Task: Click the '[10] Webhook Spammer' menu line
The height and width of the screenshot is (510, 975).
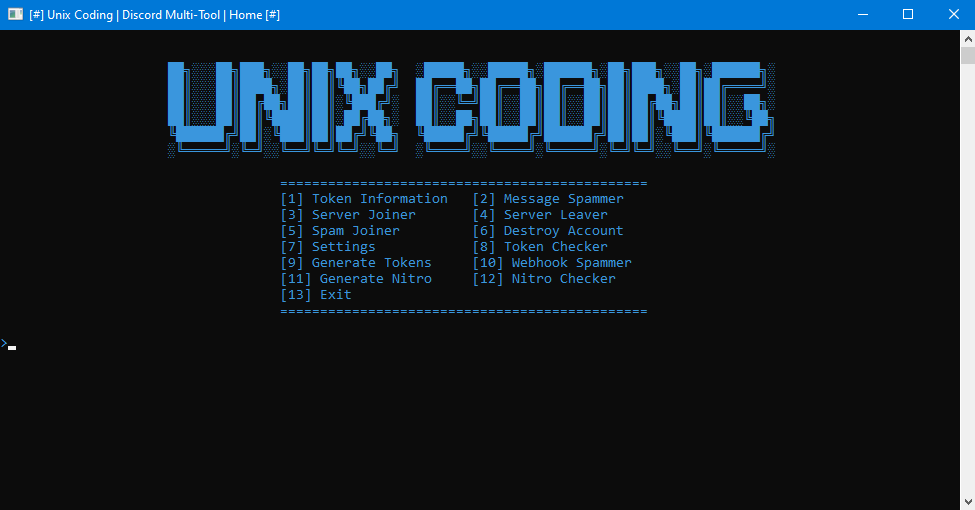Action: [x=552, y=263]
